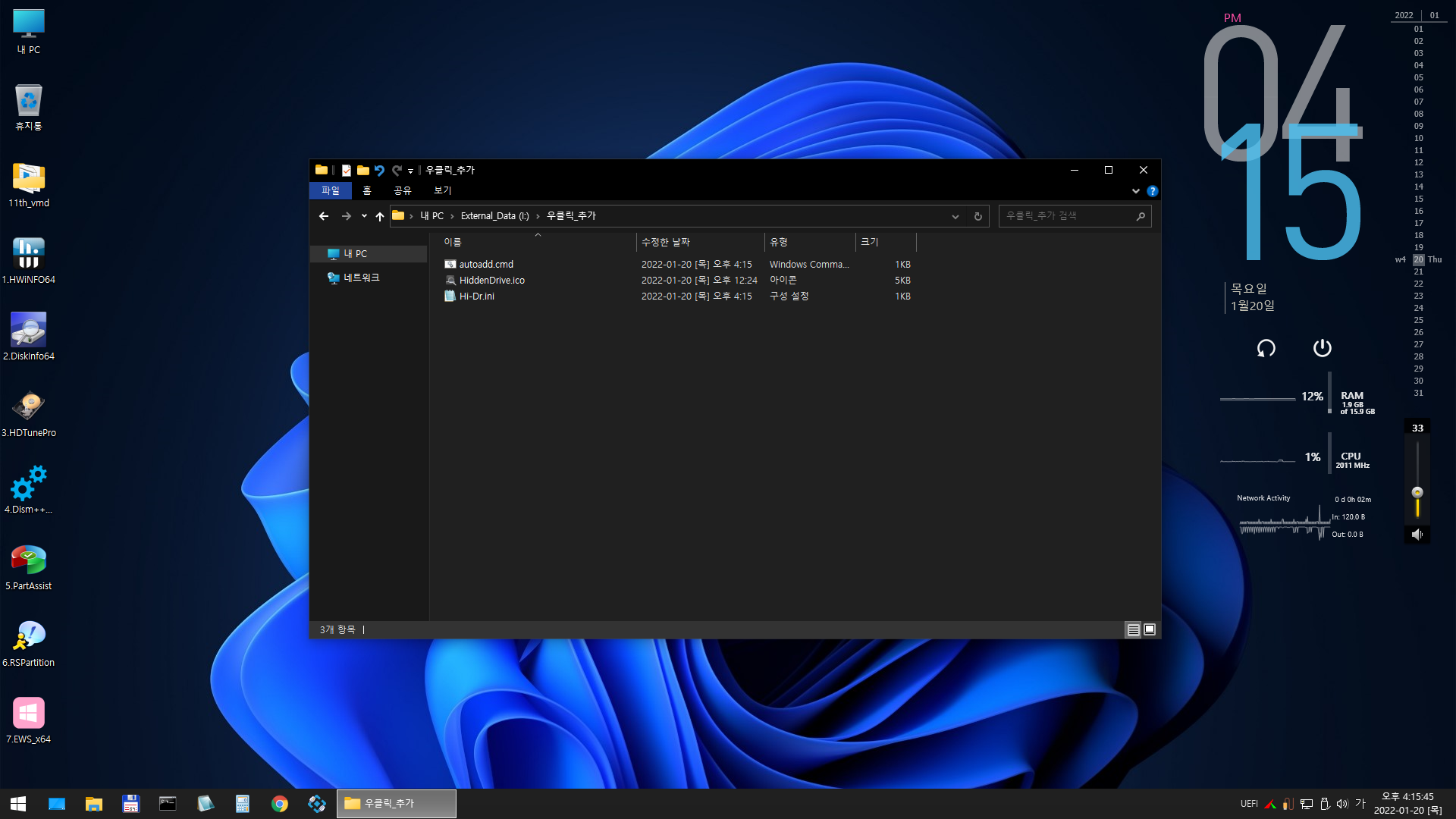Select the 5.PartAssist desktop icon
Viewport: 1456px width, 819px height.
29,566
